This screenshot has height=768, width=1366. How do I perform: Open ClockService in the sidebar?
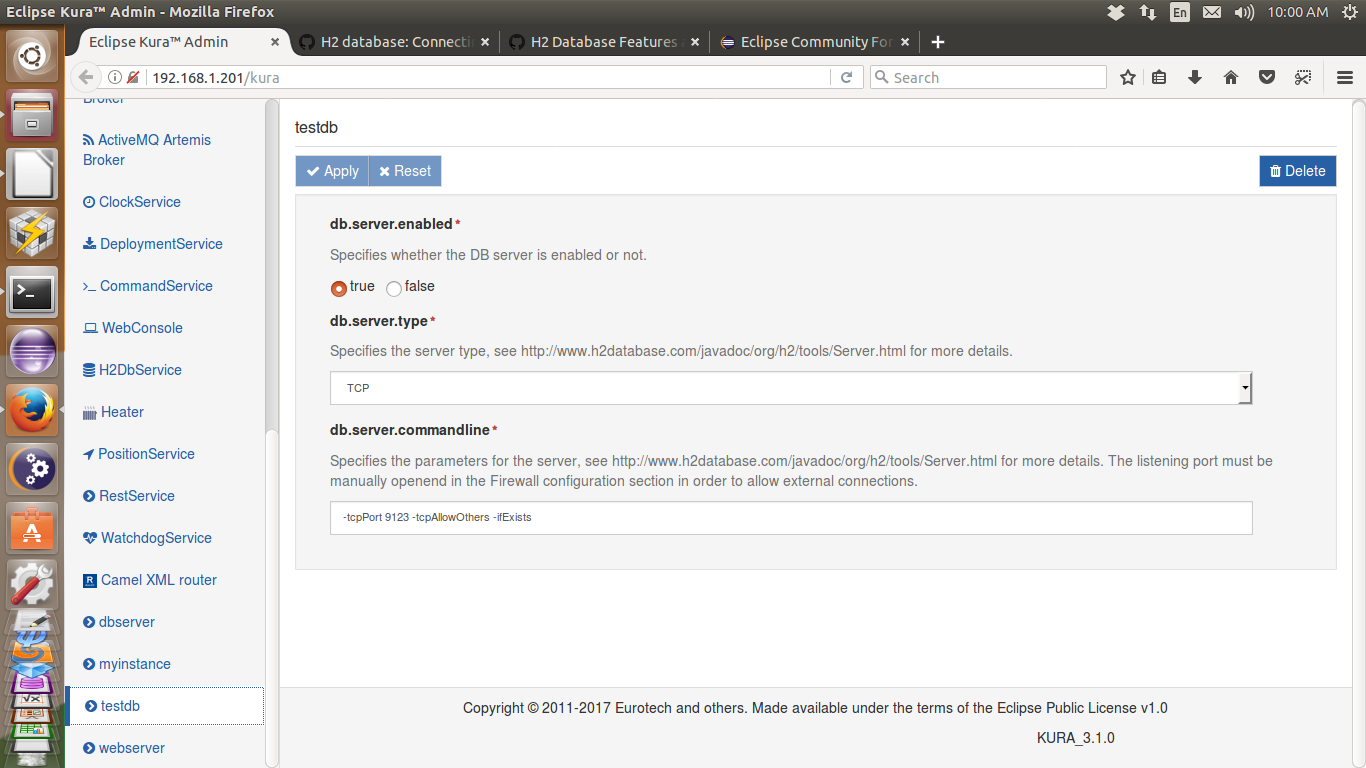tap(132, 202)
